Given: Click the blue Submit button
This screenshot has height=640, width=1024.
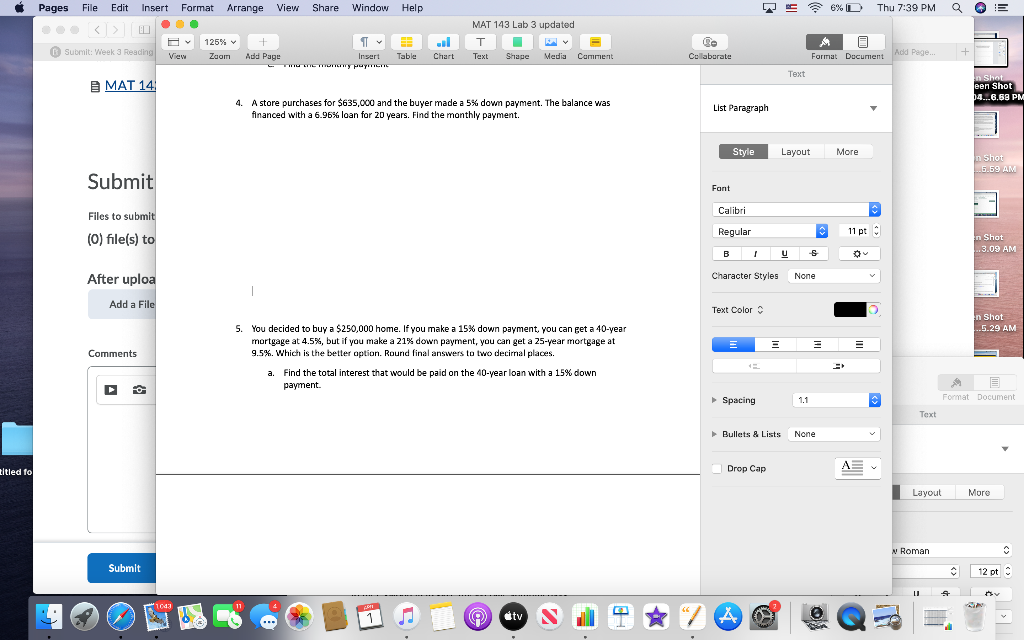Looking at the screenshot, I should pos(122,567).
